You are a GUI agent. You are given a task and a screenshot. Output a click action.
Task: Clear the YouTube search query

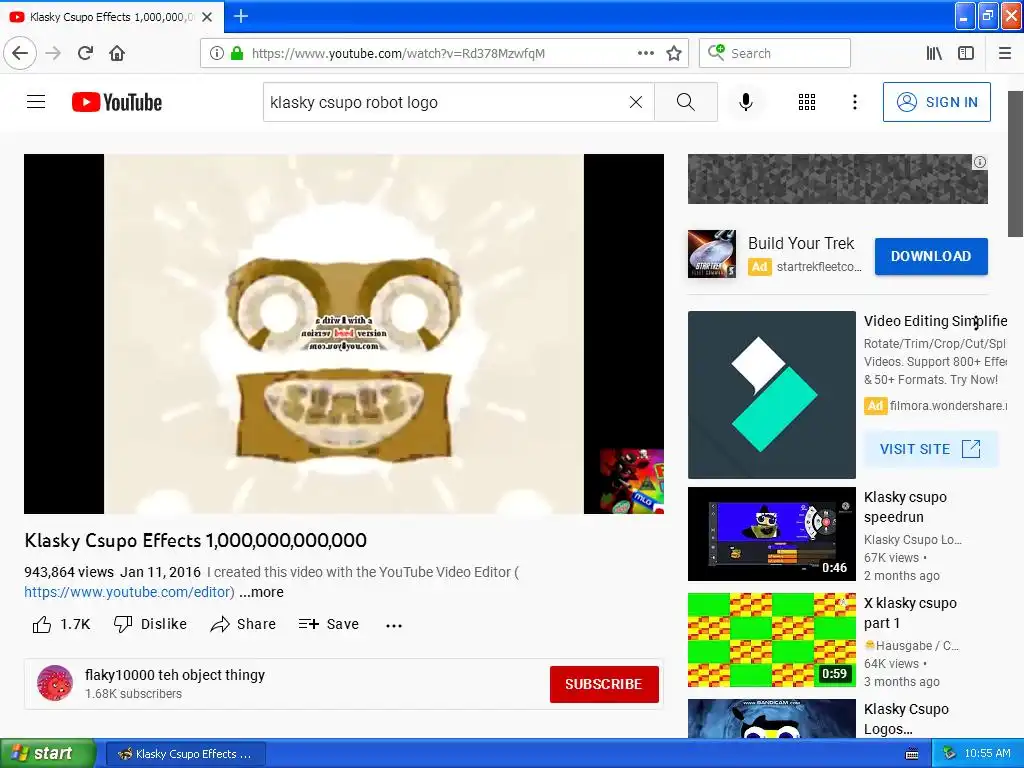pos(635,102)
